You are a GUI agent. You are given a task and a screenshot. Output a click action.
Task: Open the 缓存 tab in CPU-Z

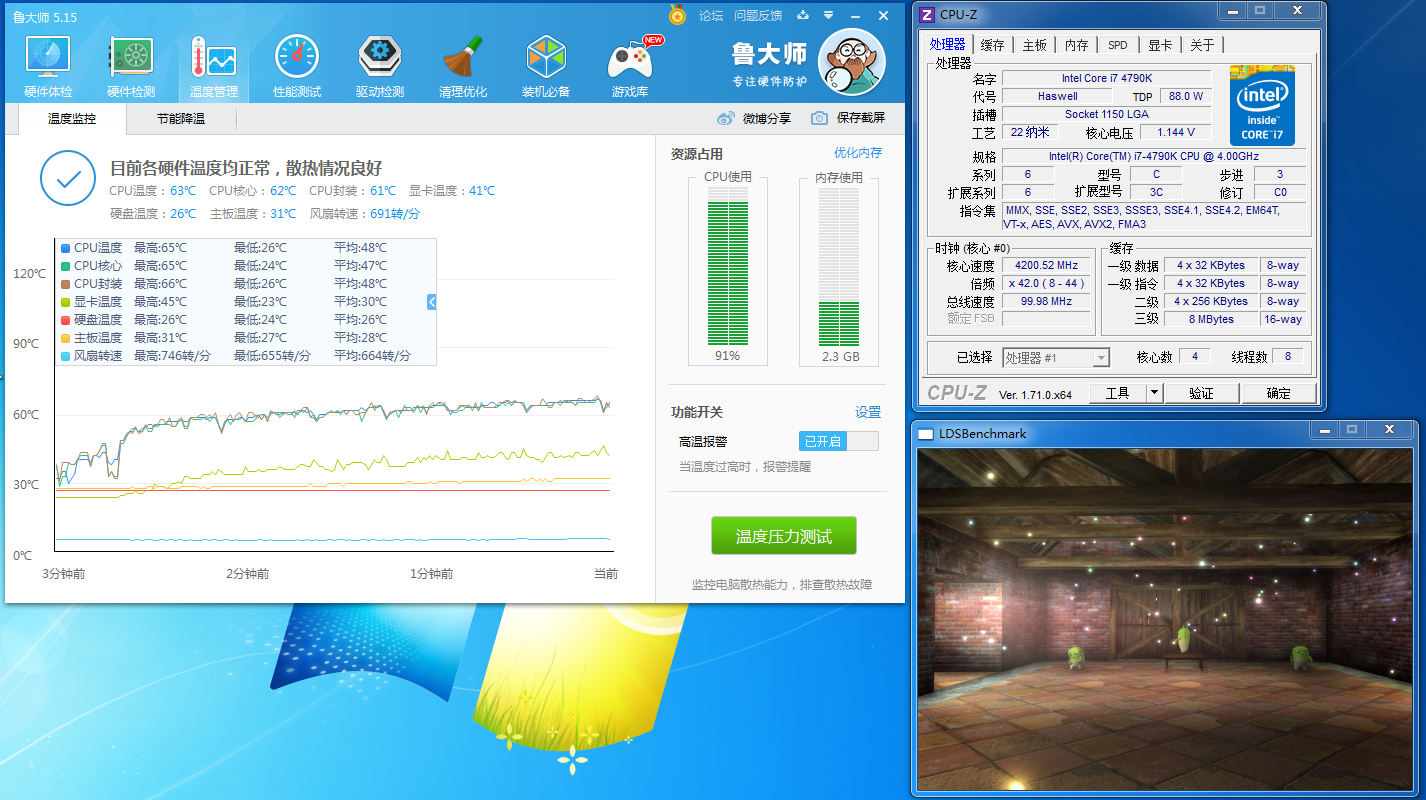tap(992, 45)
